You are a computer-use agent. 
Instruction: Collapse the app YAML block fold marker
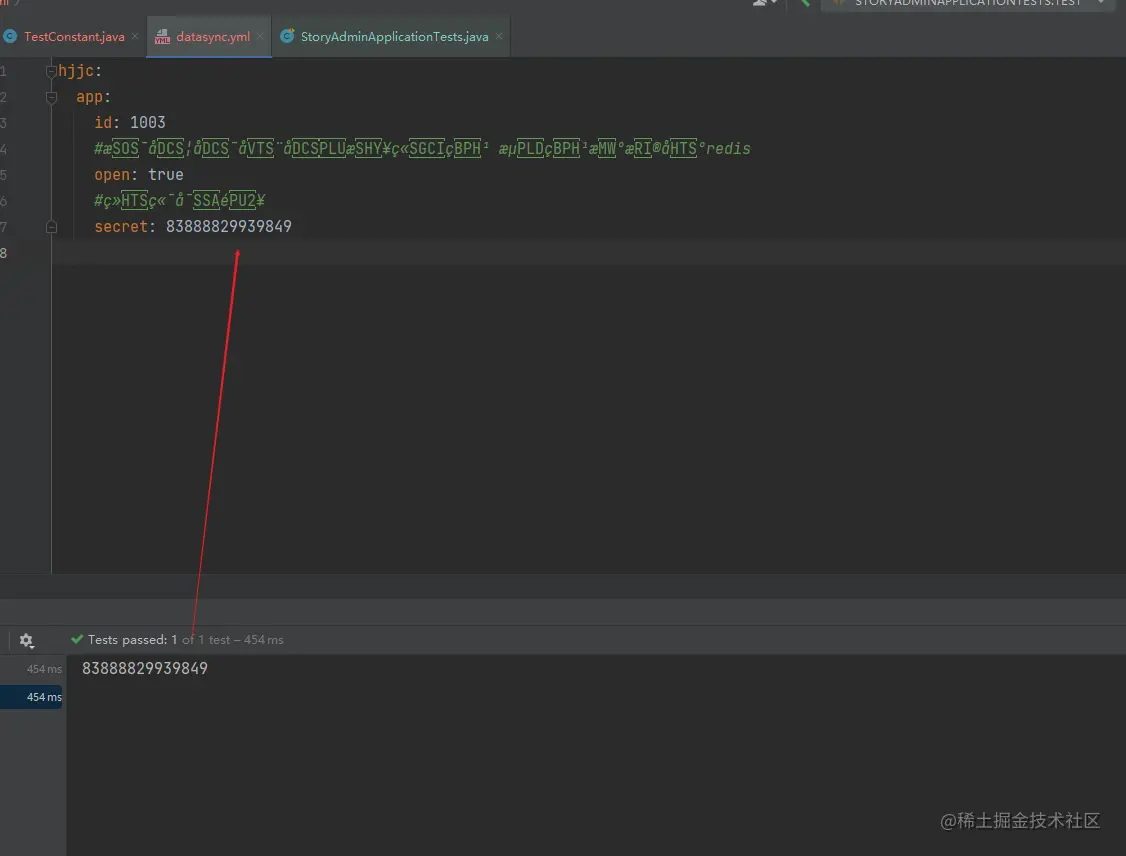coord(51,97)
